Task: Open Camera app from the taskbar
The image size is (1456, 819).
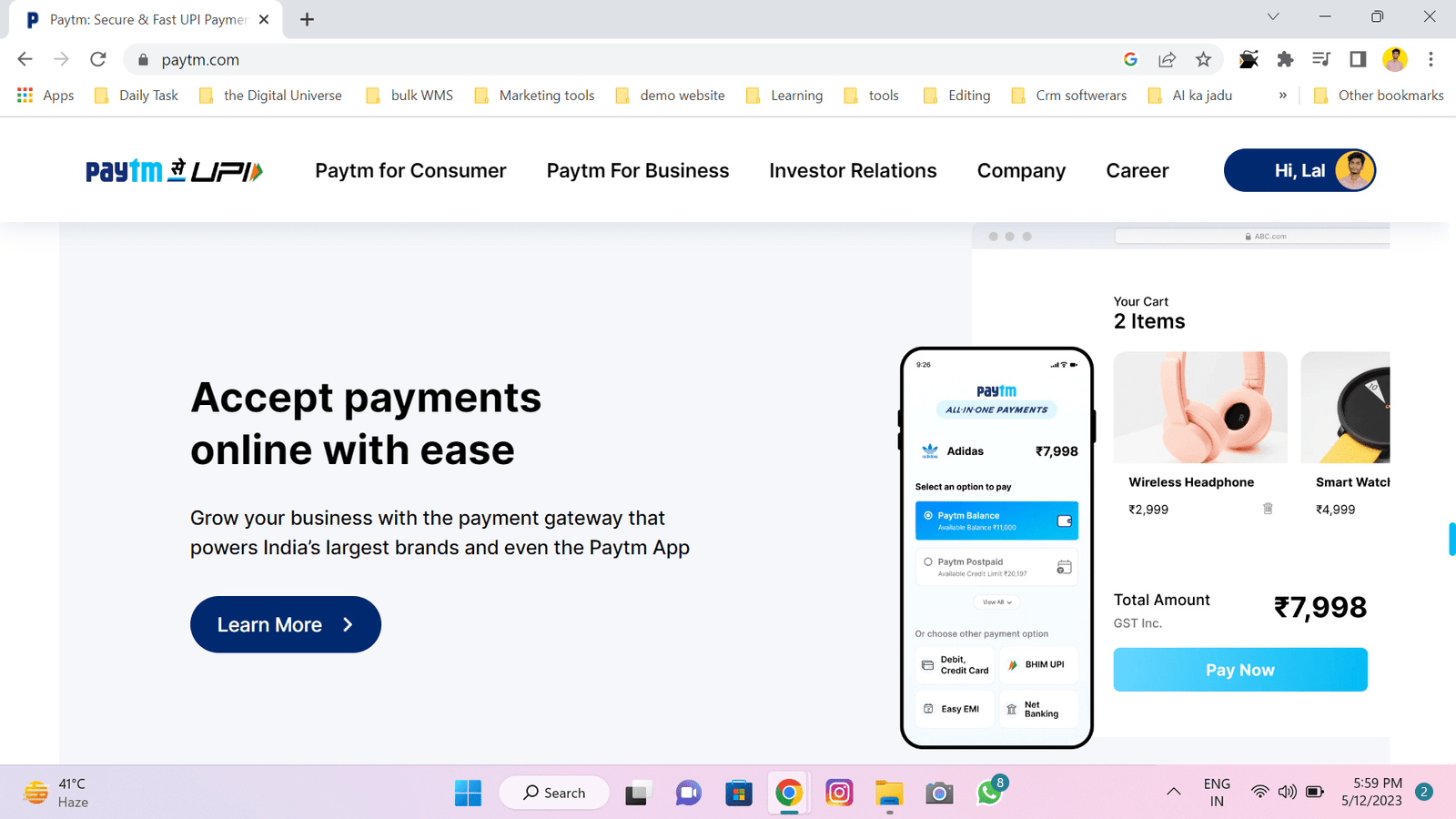Action: 939,793
